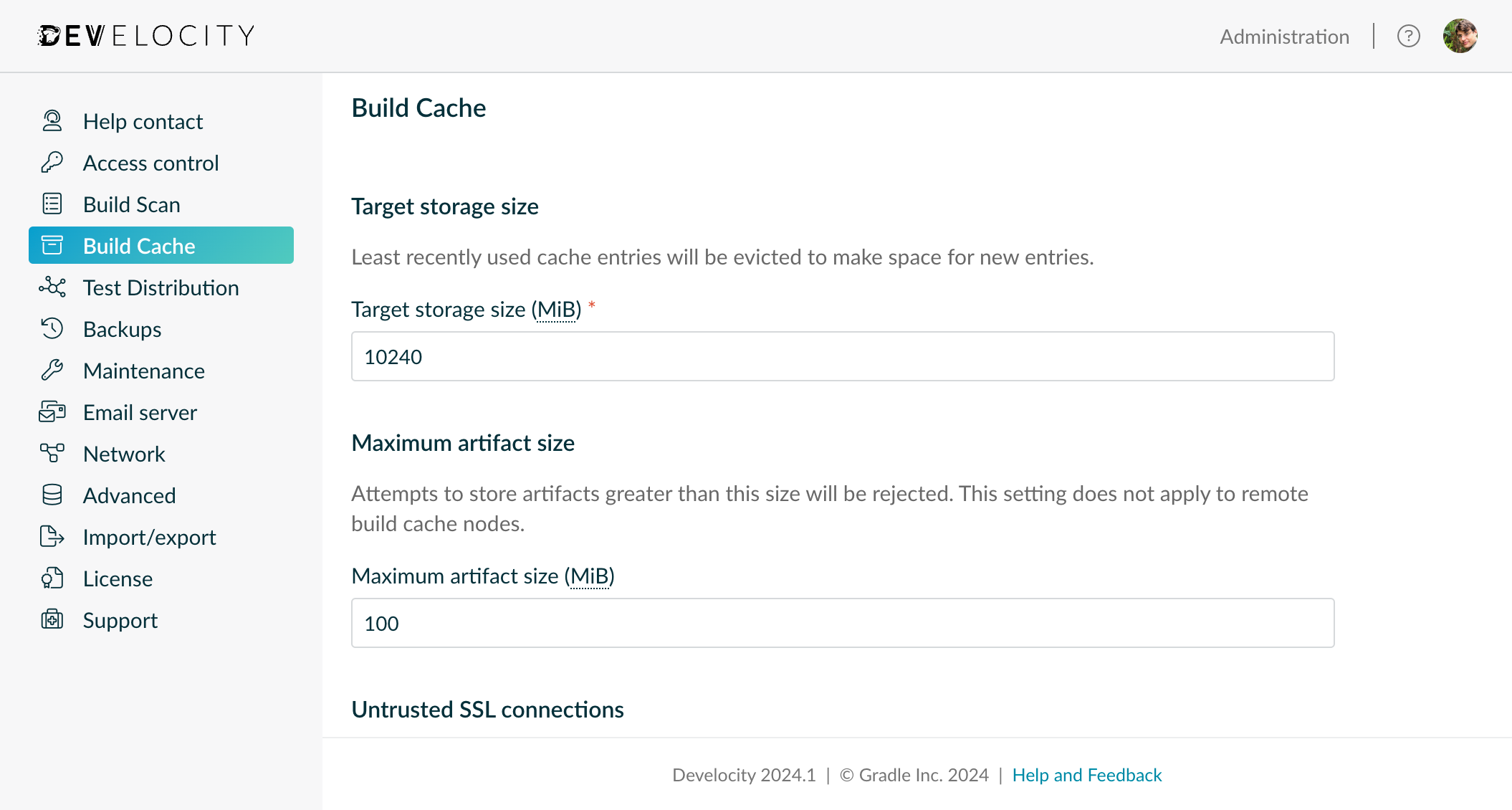Click the Email server envelope icon

[x=52, y=412]
